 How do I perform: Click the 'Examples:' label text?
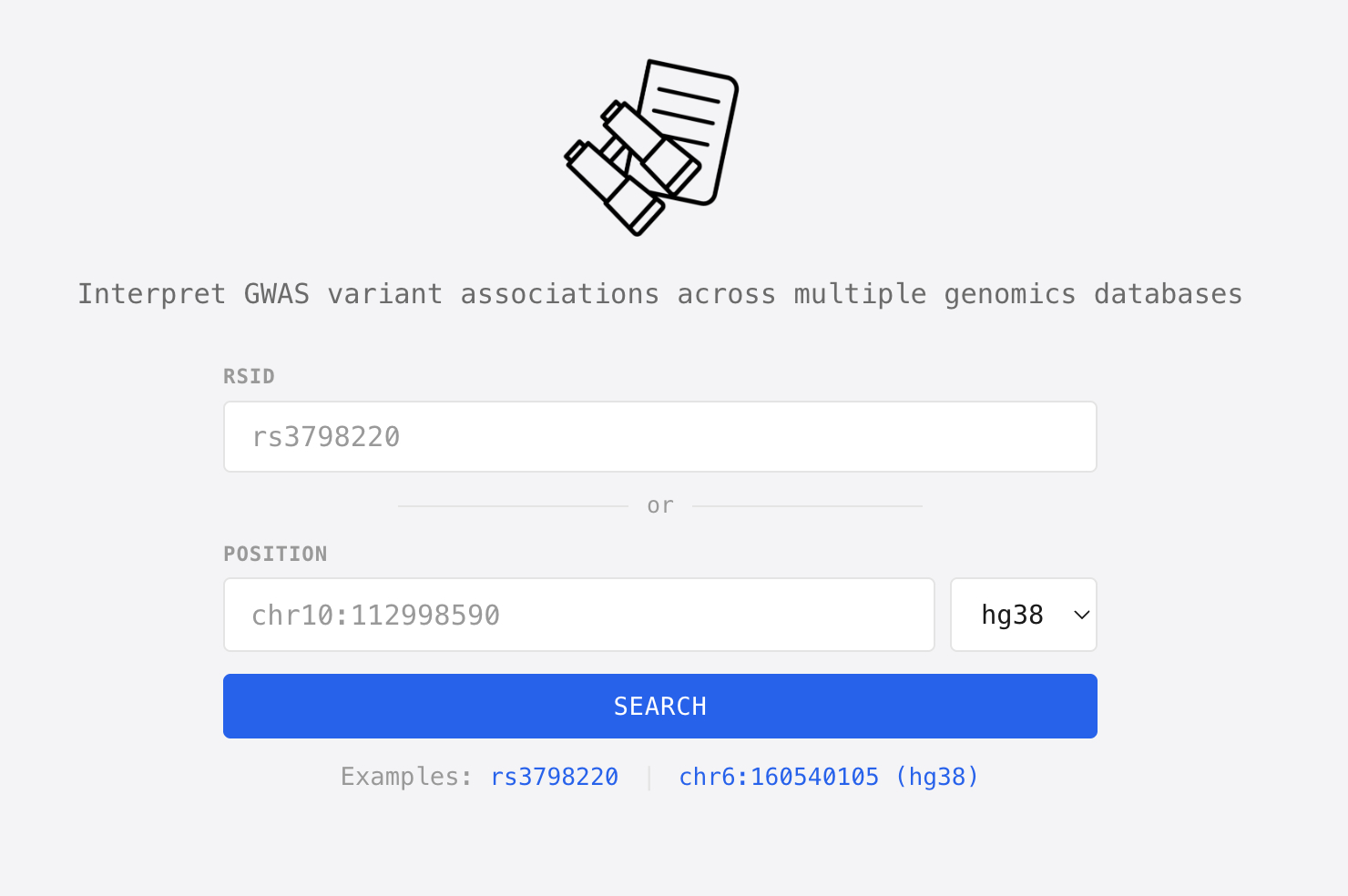(x=406, y=777)
